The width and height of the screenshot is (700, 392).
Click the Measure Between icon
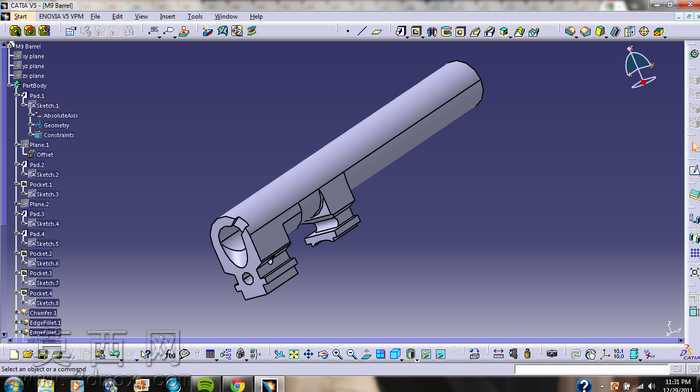pyautogui.click(x=498, y=354)
